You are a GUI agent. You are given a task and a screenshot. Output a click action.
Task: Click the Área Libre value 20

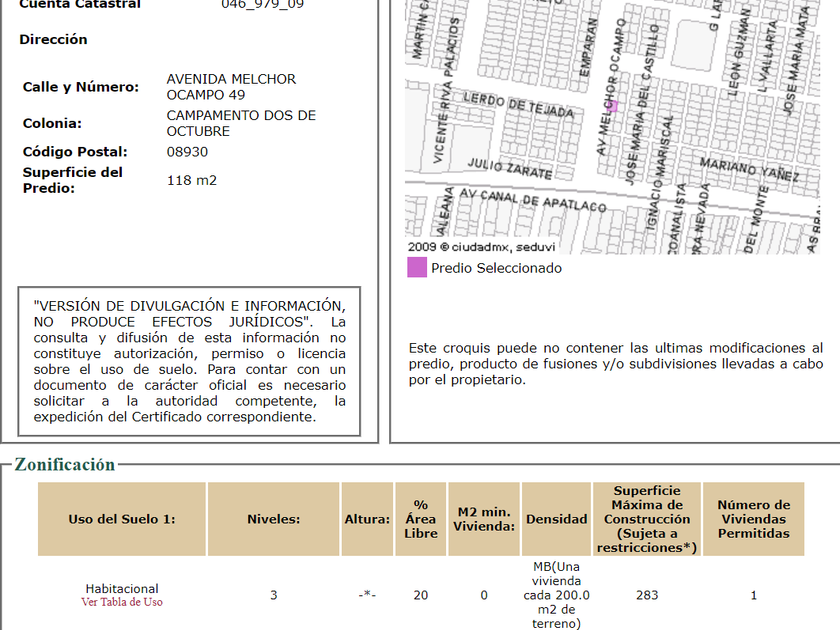point(421,595)
